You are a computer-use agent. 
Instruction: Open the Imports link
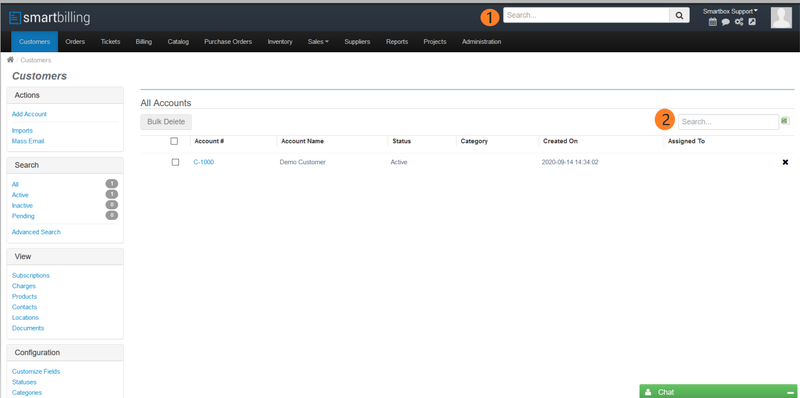[x=22, y=131]
